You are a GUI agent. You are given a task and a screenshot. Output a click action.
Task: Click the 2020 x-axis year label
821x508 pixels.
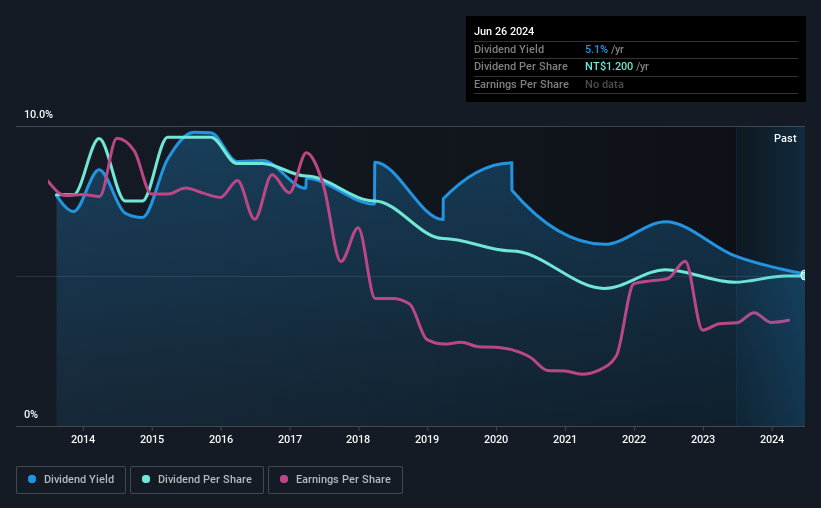pos(496,439)
